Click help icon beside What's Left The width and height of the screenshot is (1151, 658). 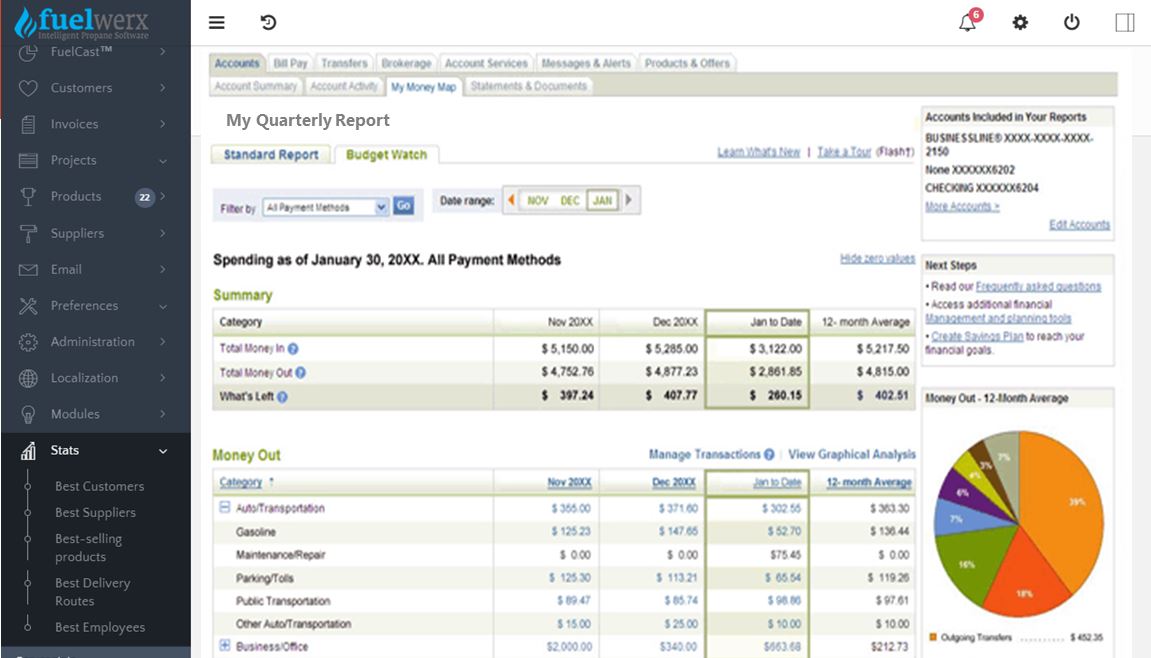click(282, 396)
